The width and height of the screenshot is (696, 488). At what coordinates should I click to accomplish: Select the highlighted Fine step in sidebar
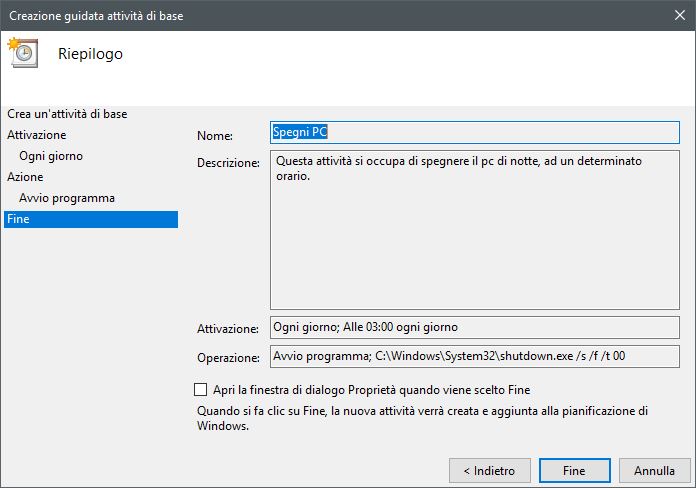(91, 219)
